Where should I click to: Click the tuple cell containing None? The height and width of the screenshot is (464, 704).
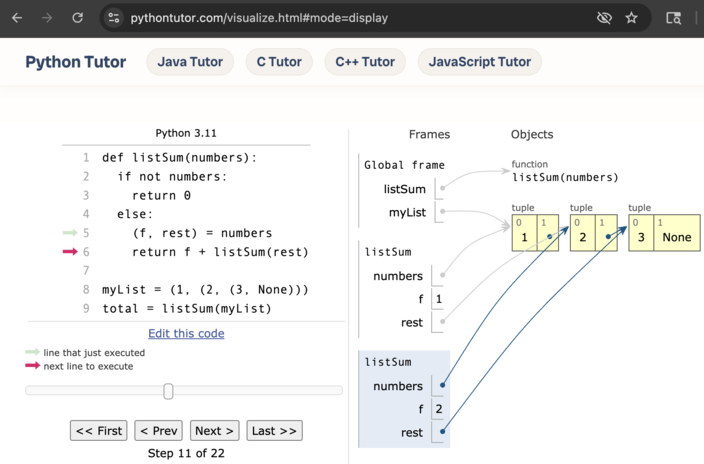[677, 233]
